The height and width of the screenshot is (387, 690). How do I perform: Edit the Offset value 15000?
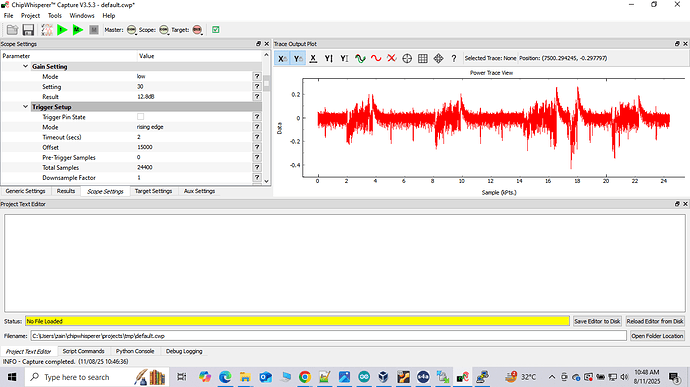tap(194, 147)
